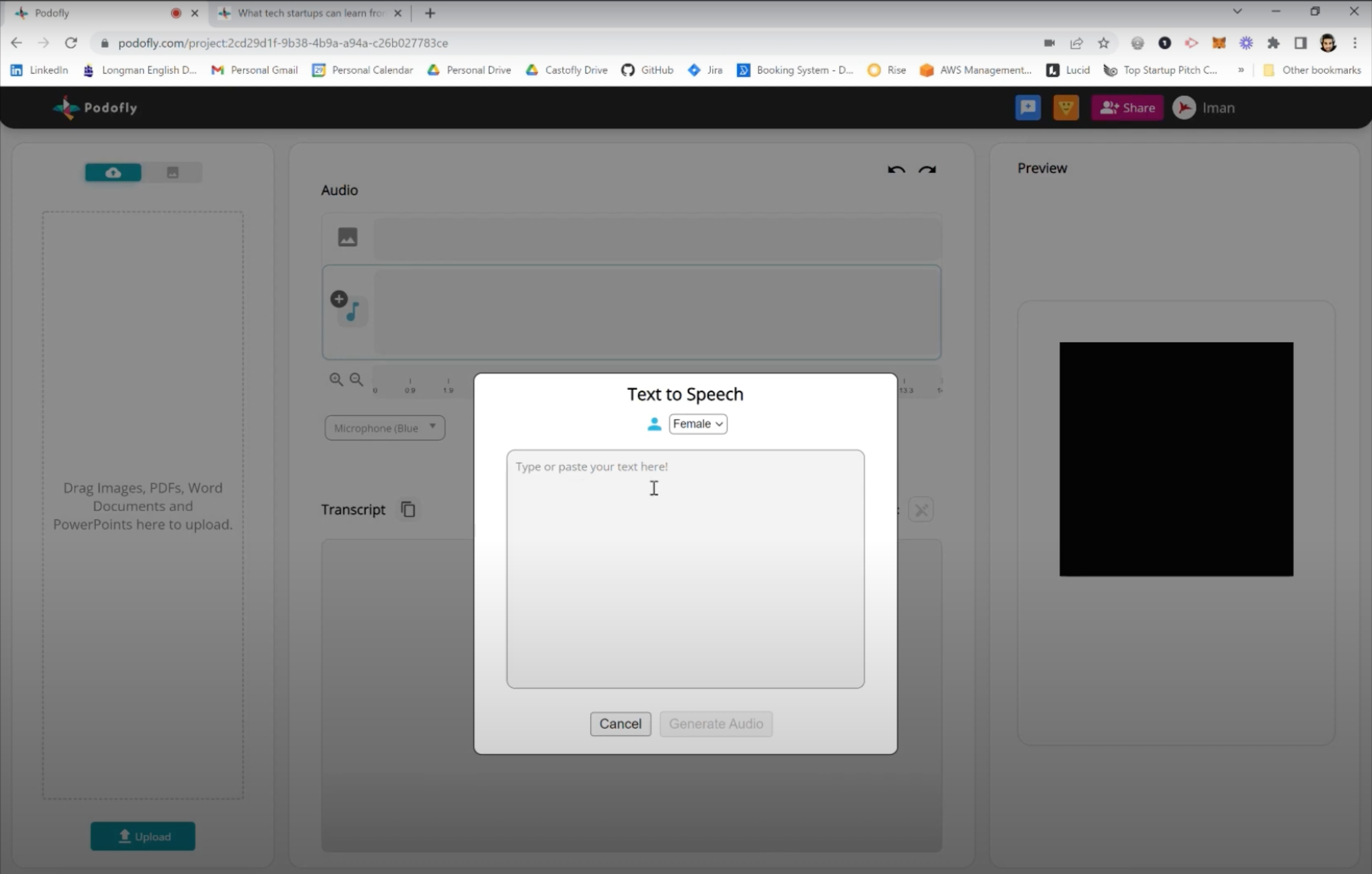Open the Personal Calendar bookmark
This screenshot has height=874, width=1372.
[363, 70]
